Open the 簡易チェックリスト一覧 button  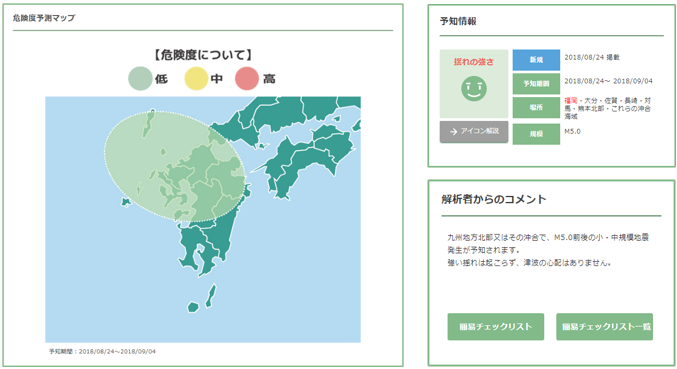click(x=604, y=327)
